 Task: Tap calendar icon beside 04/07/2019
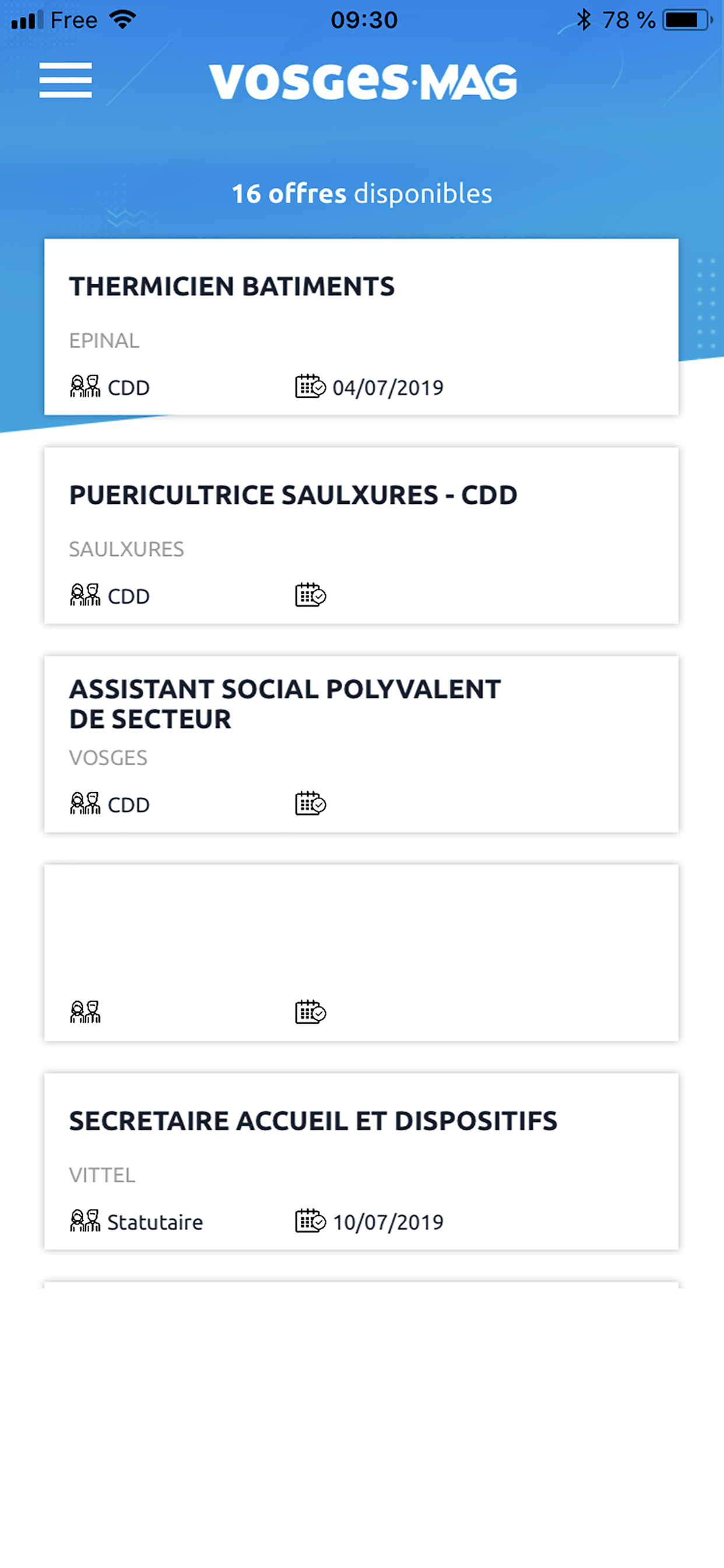(310, 387)
